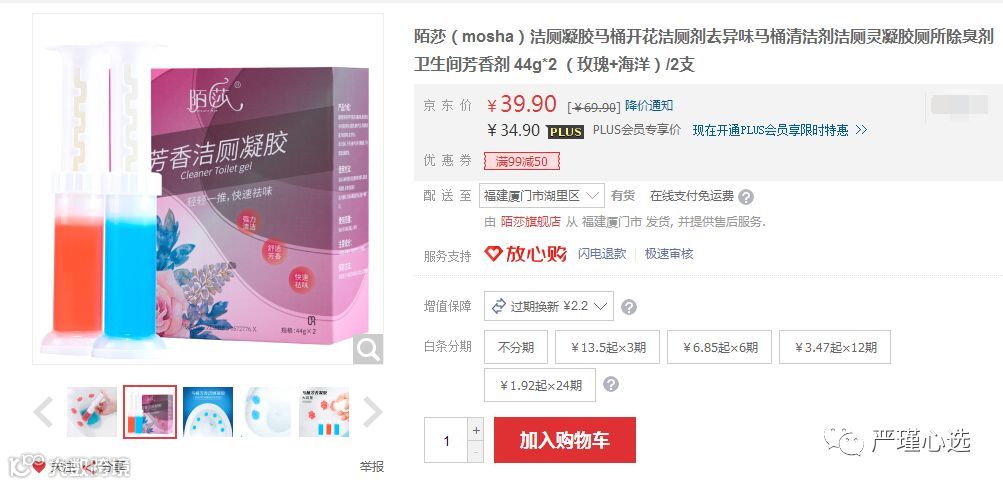
Task: Expand PLUS member offer link arrows
Action: [x=861, y=130]
